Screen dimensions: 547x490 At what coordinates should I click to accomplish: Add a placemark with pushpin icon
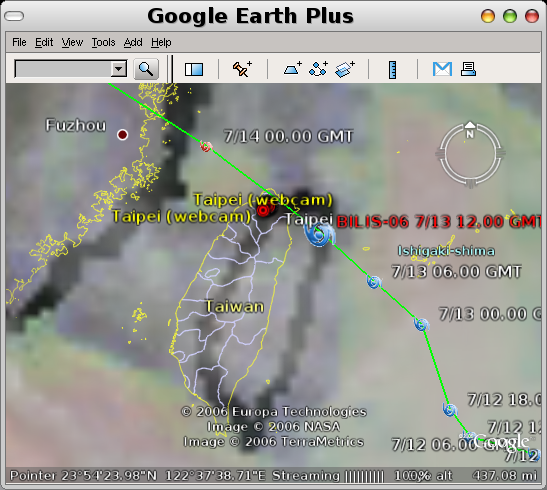(242, 69)
